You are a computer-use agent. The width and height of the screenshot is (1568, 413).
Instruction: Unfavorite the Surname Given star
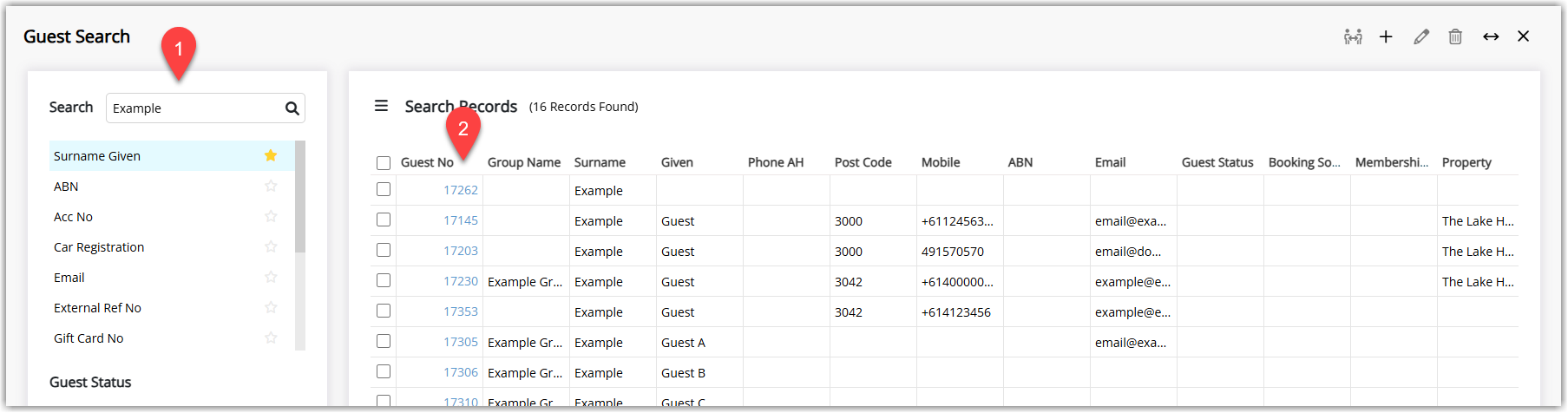(x=271, y=155)
